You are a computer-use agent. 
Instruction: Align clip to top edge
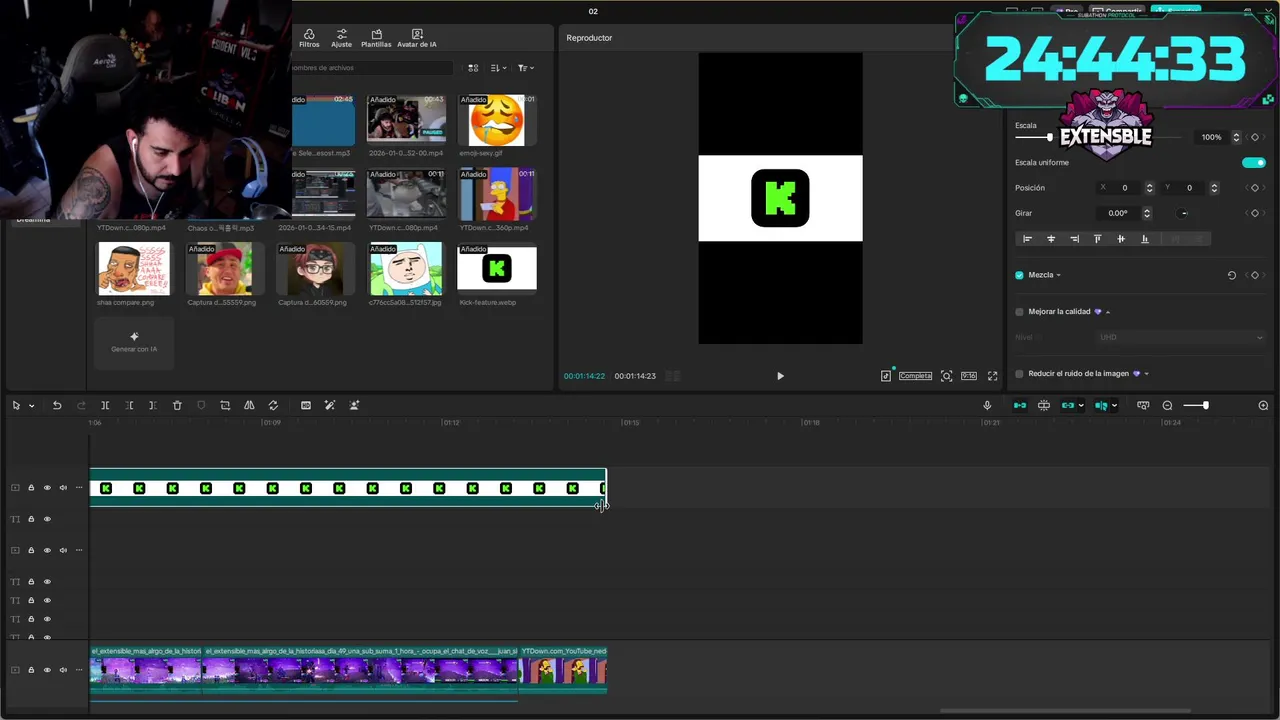(x=1097, y=239)
